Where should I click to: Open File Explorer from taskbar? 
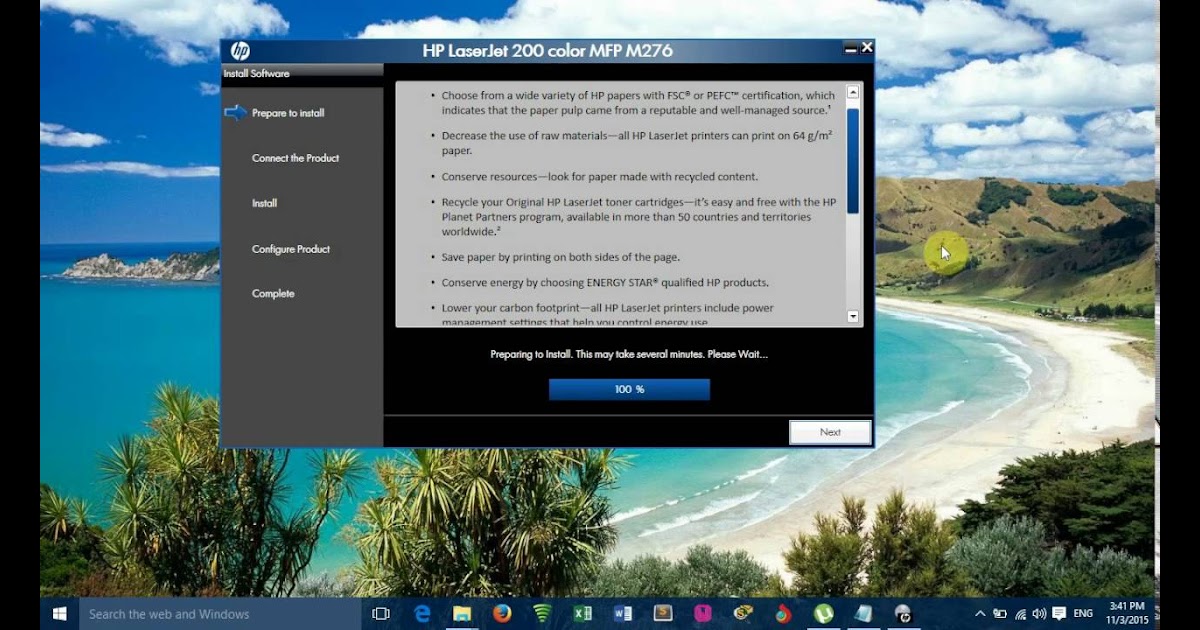pyautogui.click(x=462, y=613)
